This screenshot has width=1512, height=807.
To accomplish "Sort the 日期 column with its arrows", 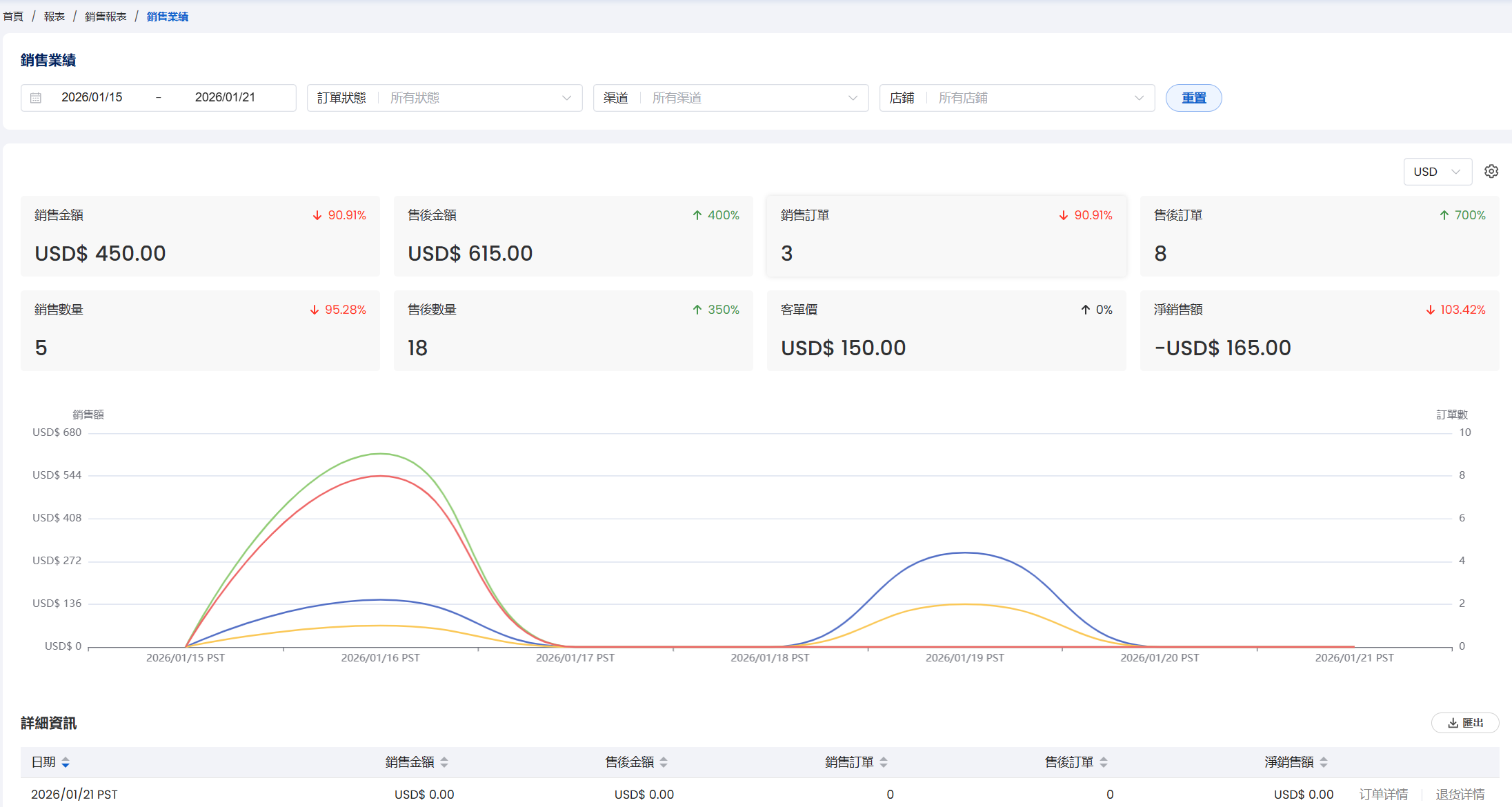I will pos(66,762).
